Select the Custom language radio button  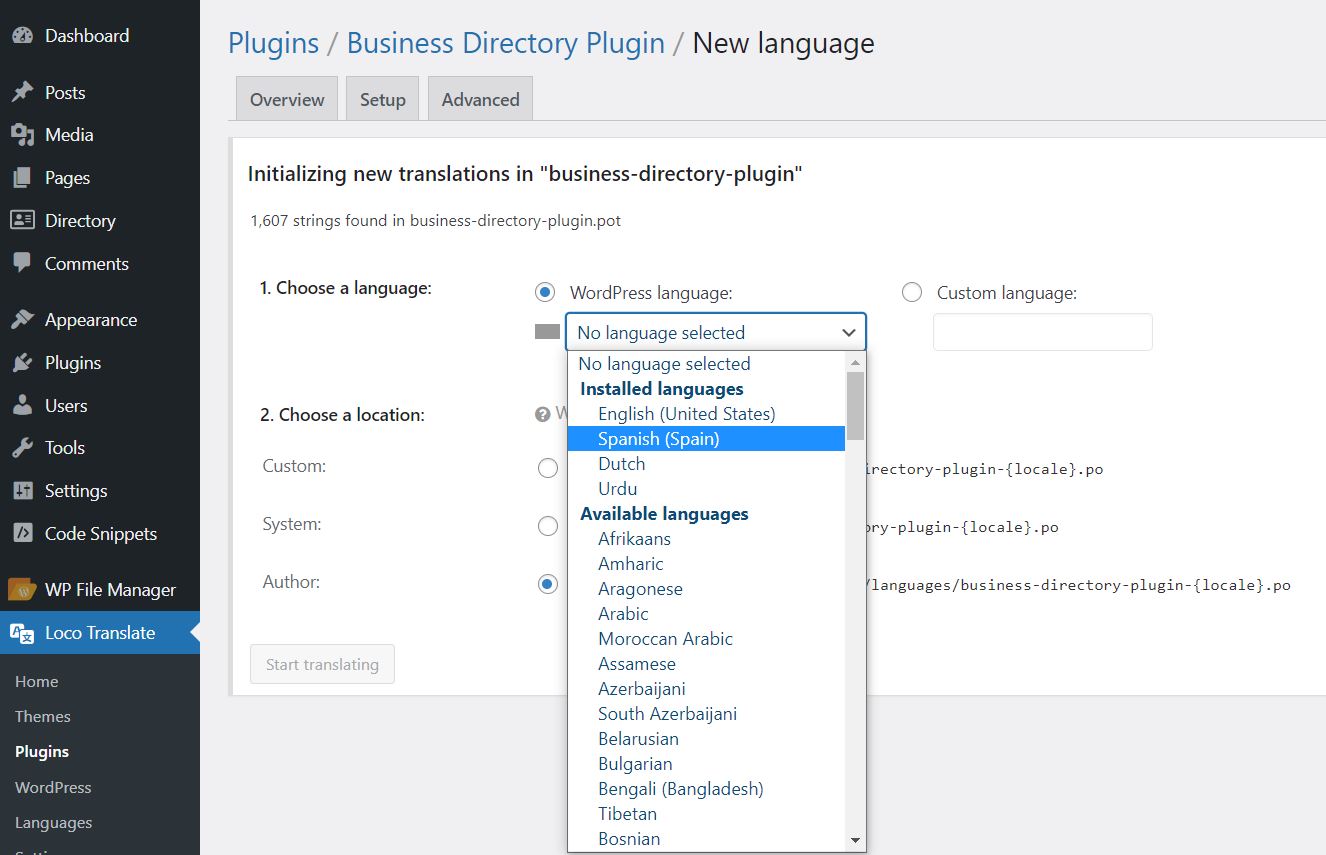click(x=912, y=292)
